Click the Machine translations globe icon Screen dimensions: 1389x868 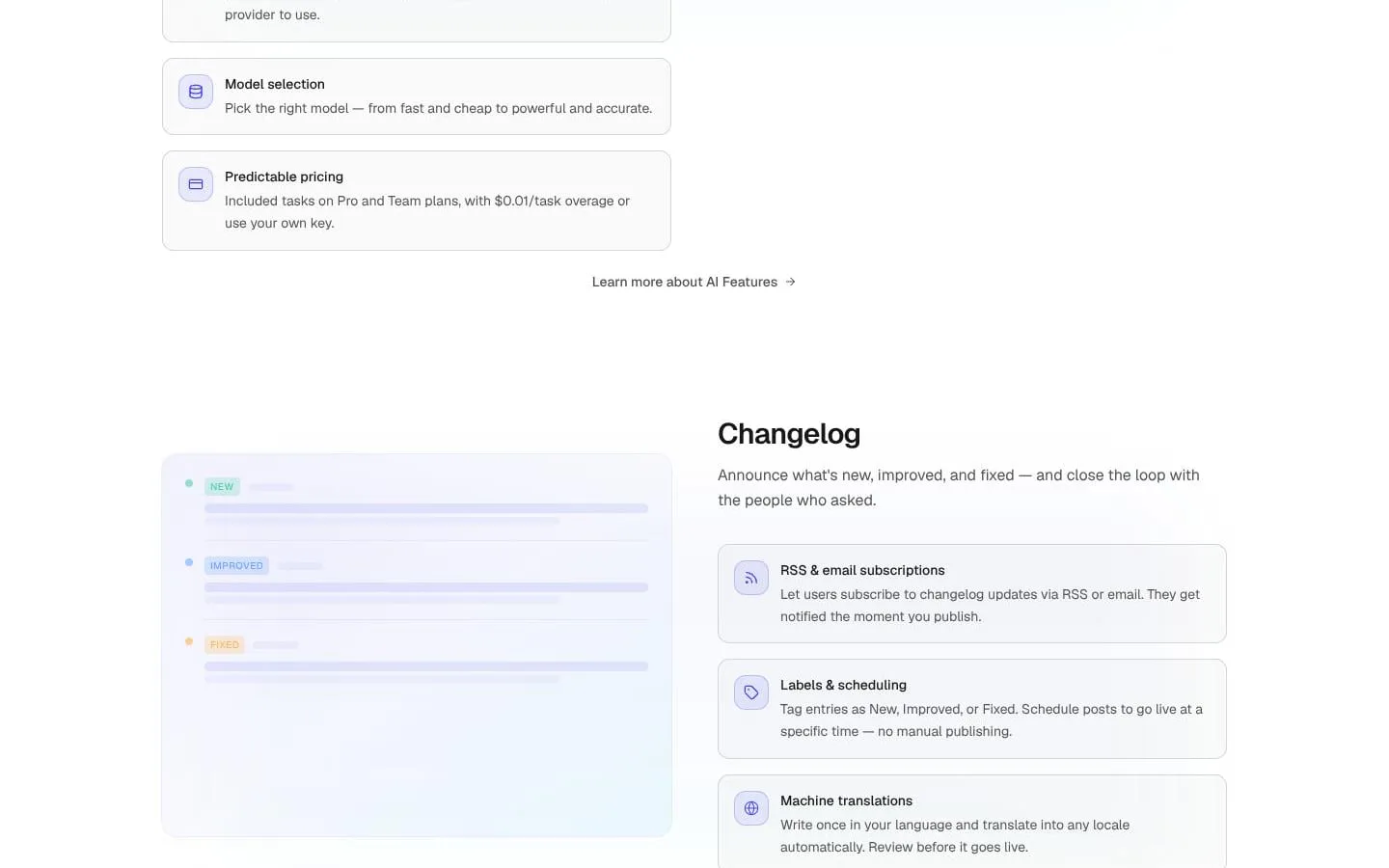click(751, 808)
